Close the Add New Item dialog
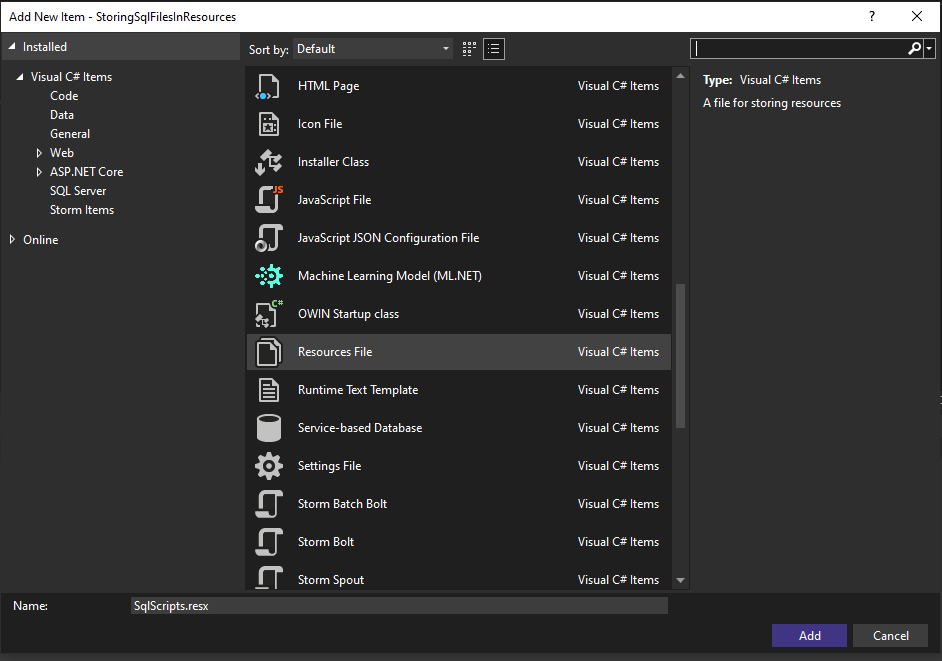Screen dimensions: 942x661 (917, 16)
